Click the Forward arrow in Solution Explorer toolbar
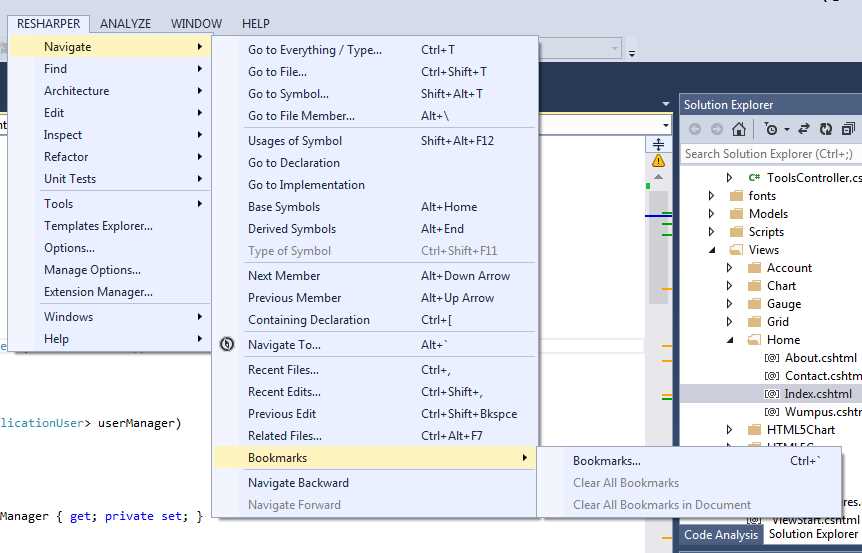 [716, 129]
